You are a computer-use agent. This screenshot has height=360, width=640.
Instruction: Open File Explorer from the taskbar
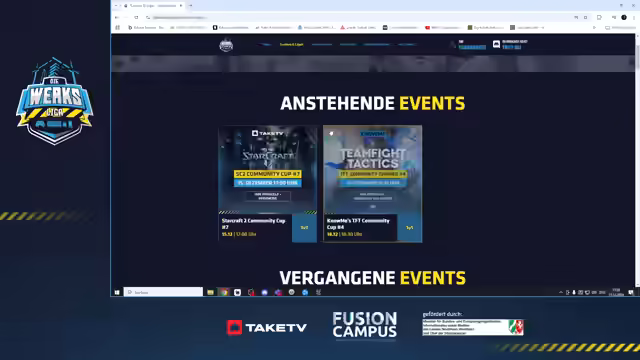click(210, 292)
